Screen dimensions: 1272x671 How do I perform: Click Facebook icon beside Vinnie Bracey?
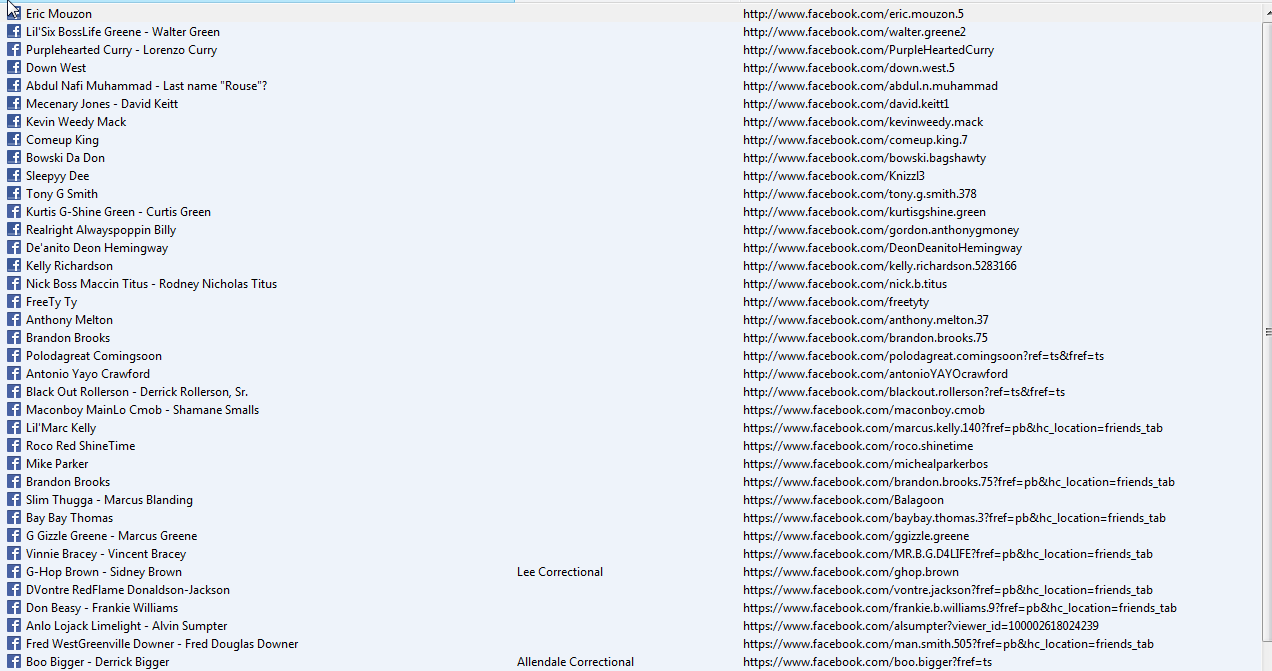[x=14, y=554]
